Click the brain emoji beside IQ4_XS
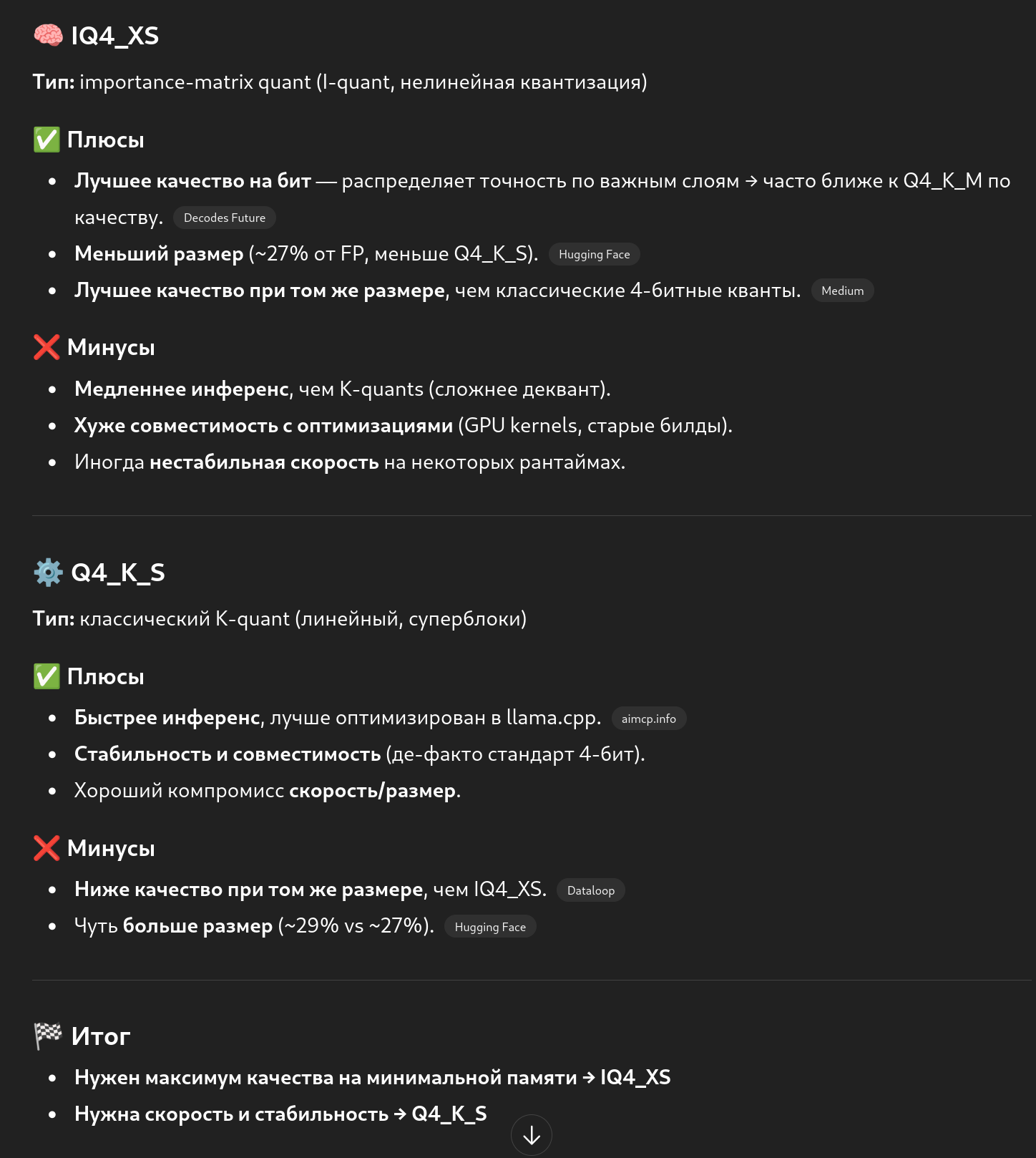The height and width of the screenshot is (1158, 1036). 48,35
